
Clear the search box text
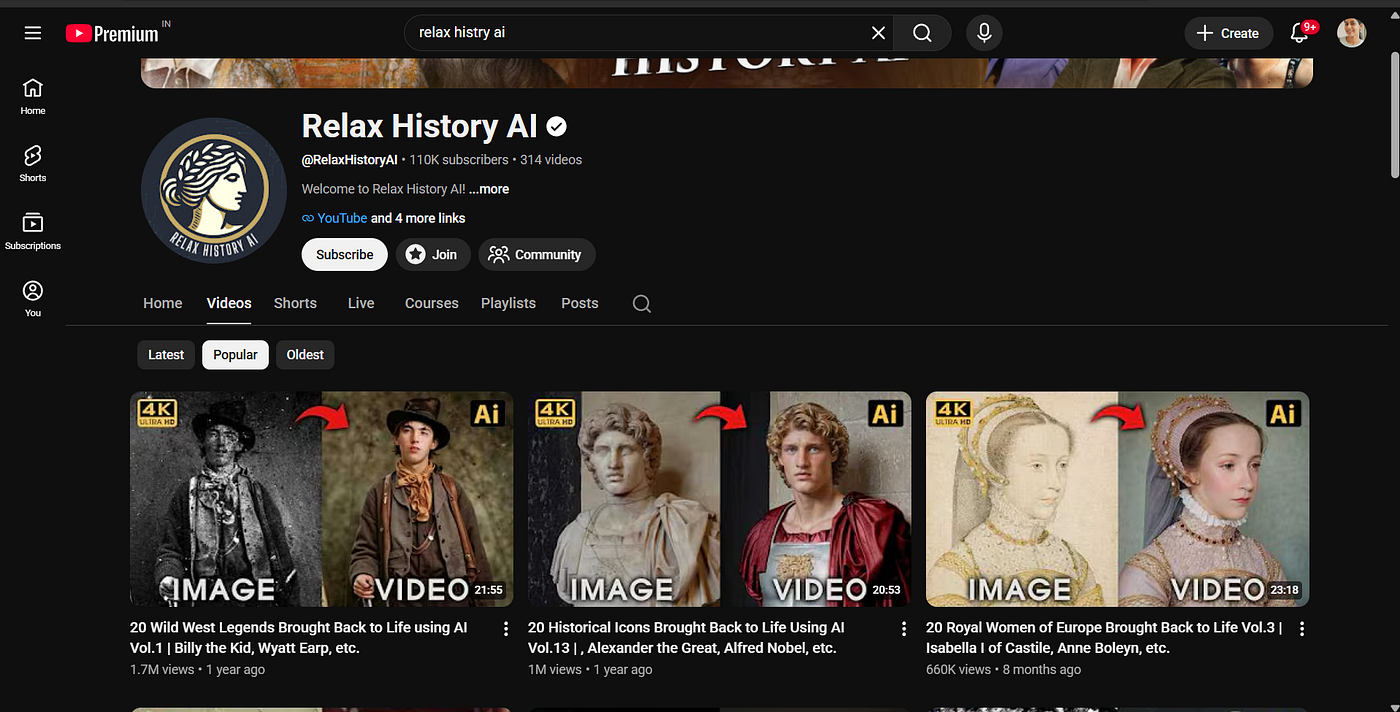tap(878, 33)
